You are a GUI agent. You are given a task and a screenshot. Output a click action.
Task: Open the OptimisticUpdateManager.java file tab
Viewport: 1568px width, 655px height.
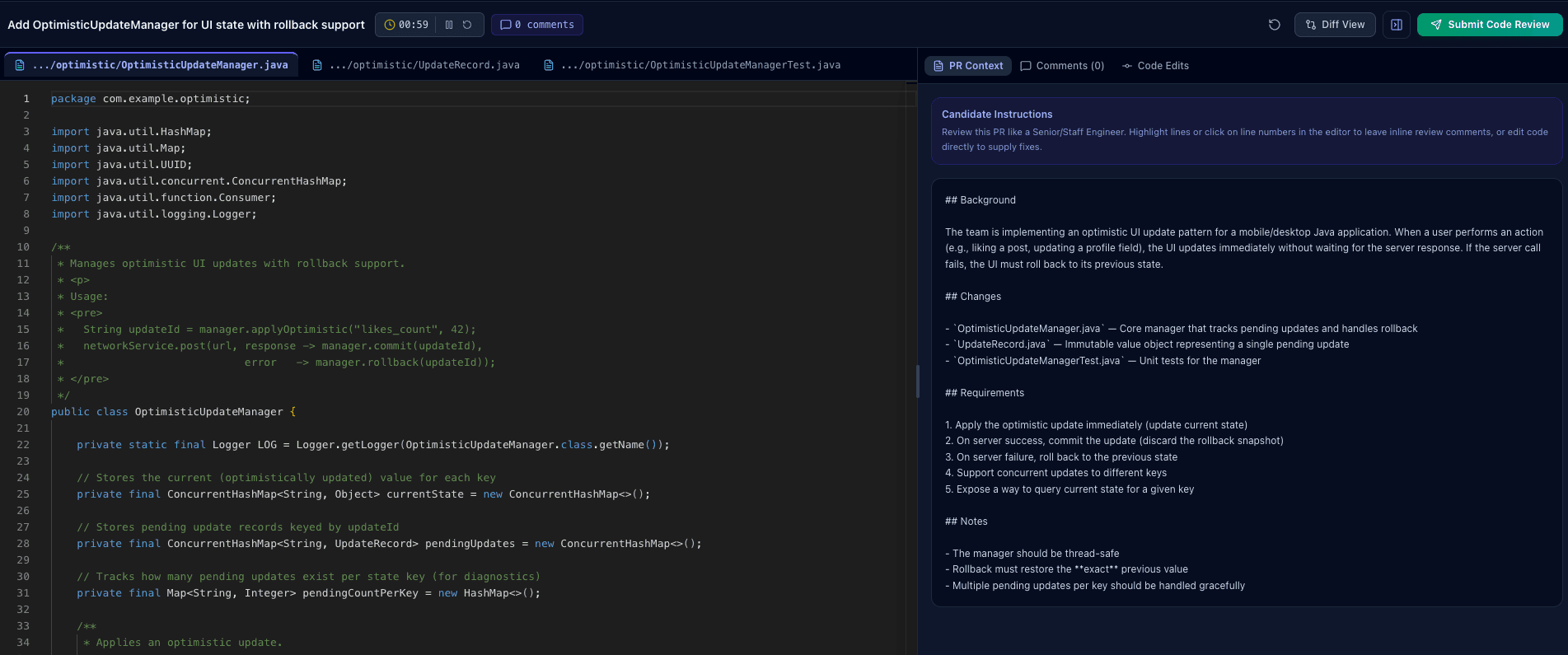coord(152,65)
